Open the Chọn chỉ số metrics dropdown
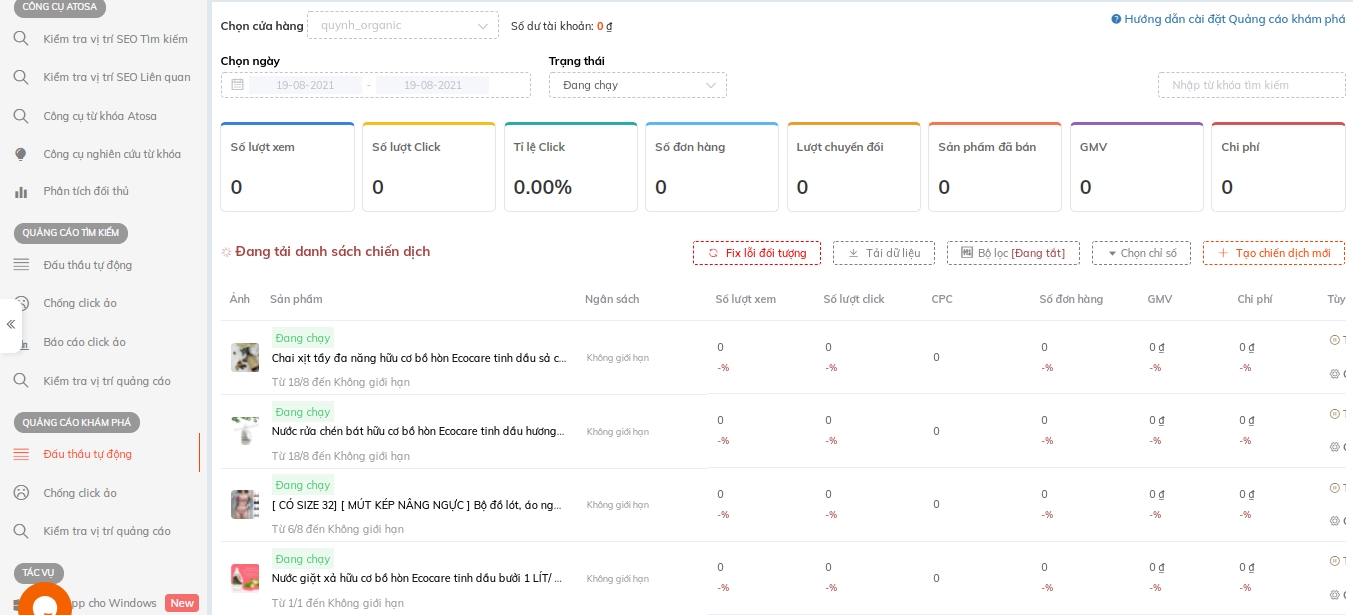Viewport: 1353px width, 615px height. point(1141,254)
